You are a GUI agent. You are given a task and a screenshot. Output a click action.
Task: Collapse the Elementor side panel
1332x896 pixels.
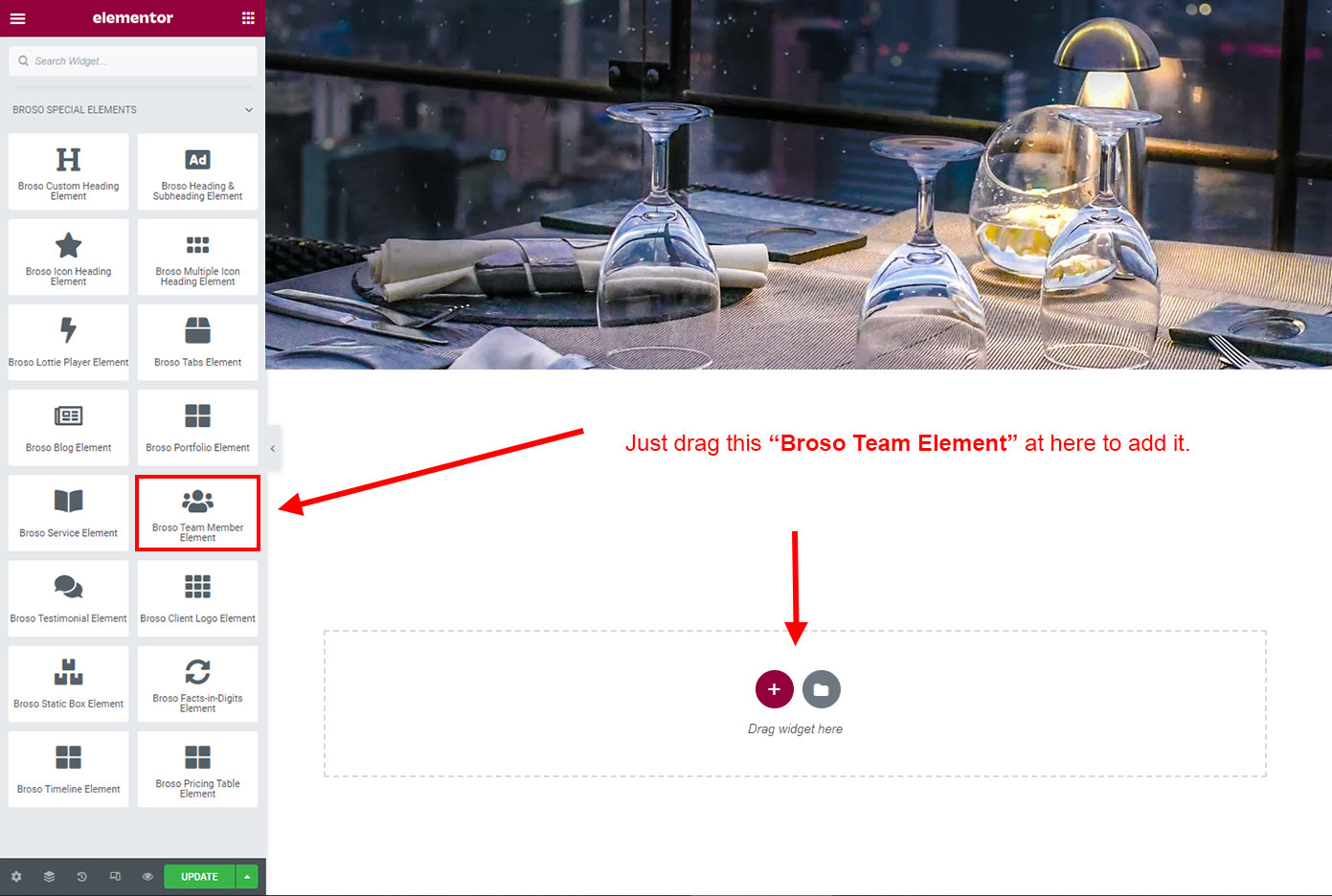coord(273,448)
